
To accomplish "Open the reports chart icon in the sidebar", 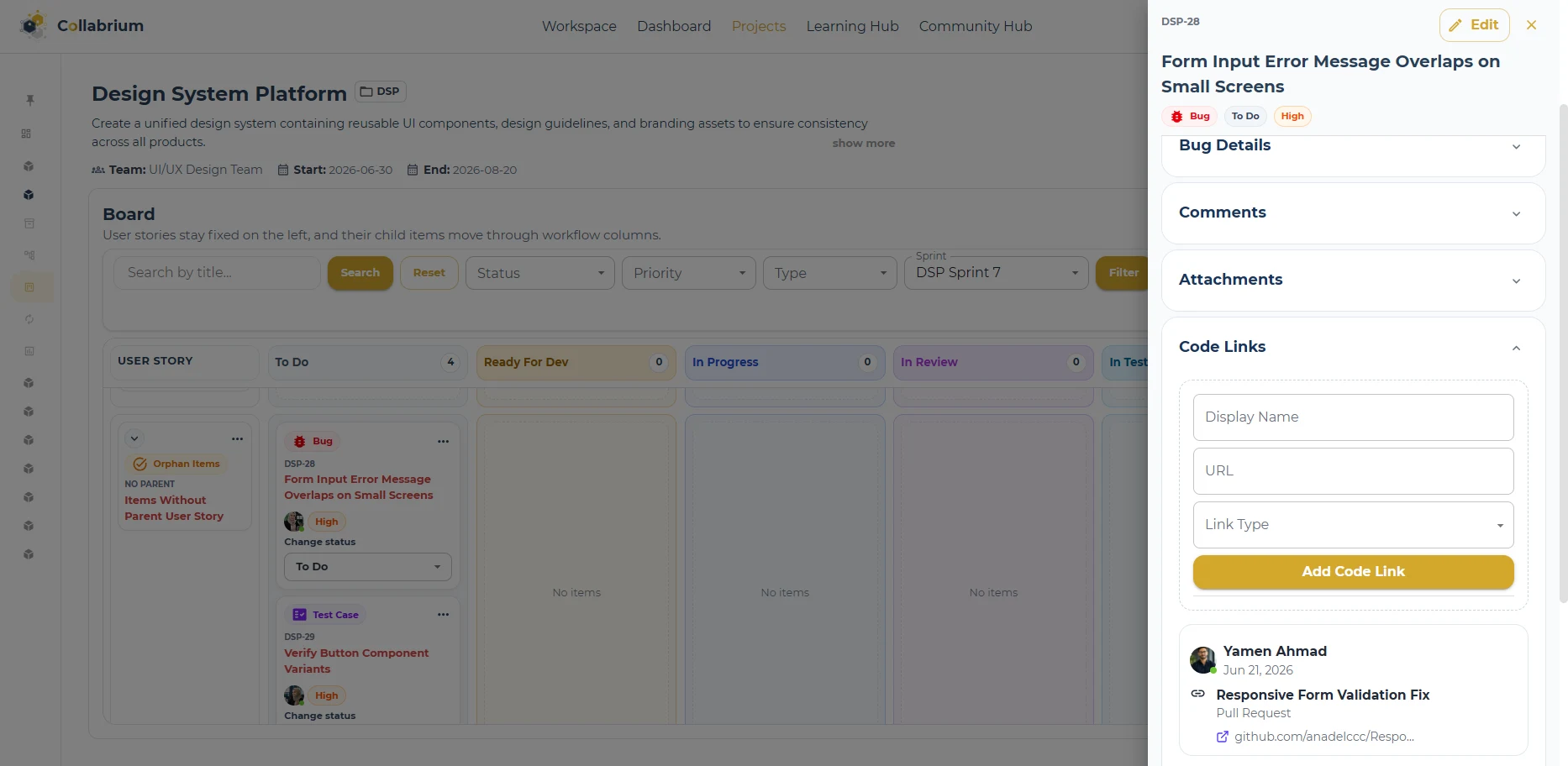I will pos(29,351).
